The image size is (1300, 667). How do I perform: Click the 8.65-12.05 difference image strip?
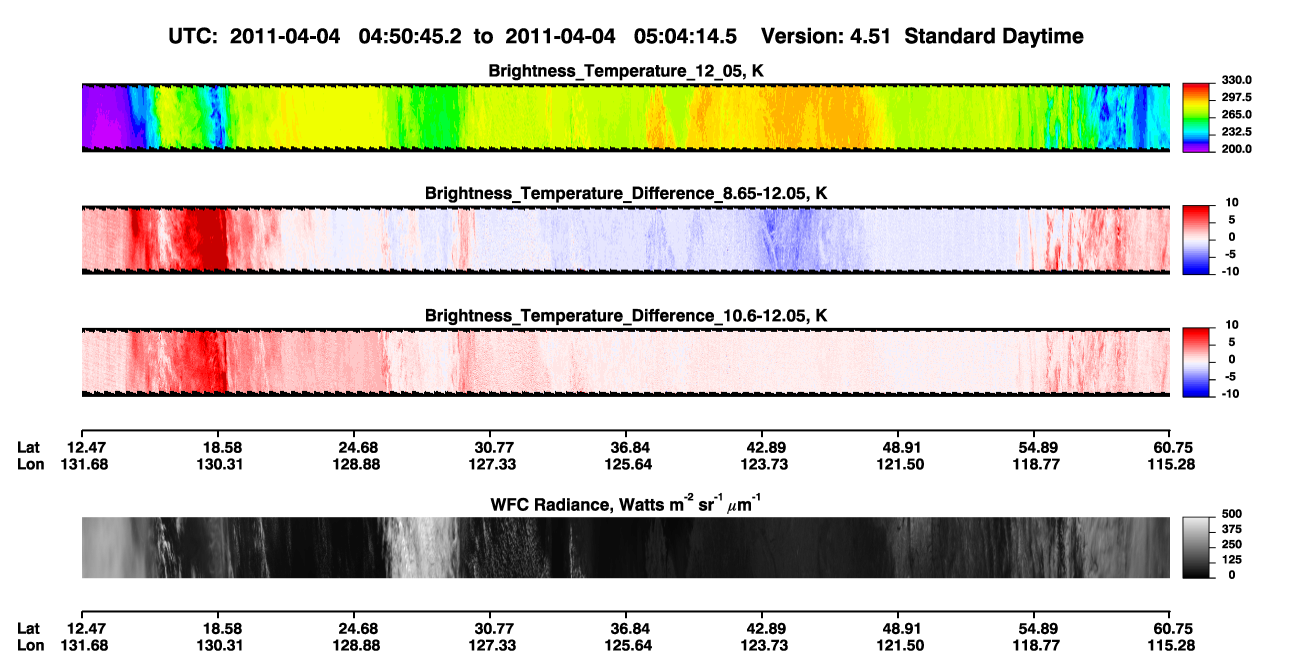625,240
